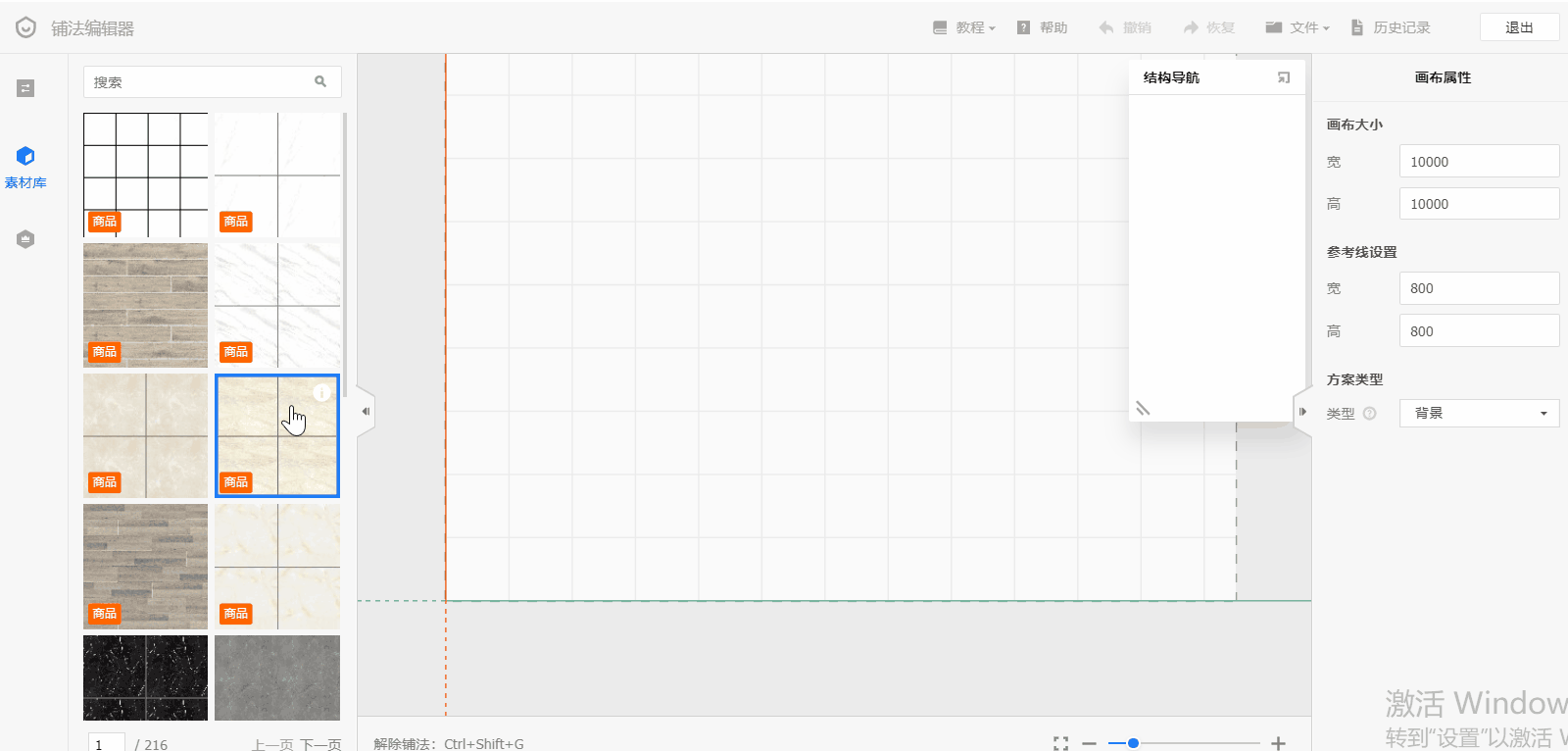Screen dimensions: 1568x751
Task: Click the zoom out minus icon
Action: pos(1089,743)
